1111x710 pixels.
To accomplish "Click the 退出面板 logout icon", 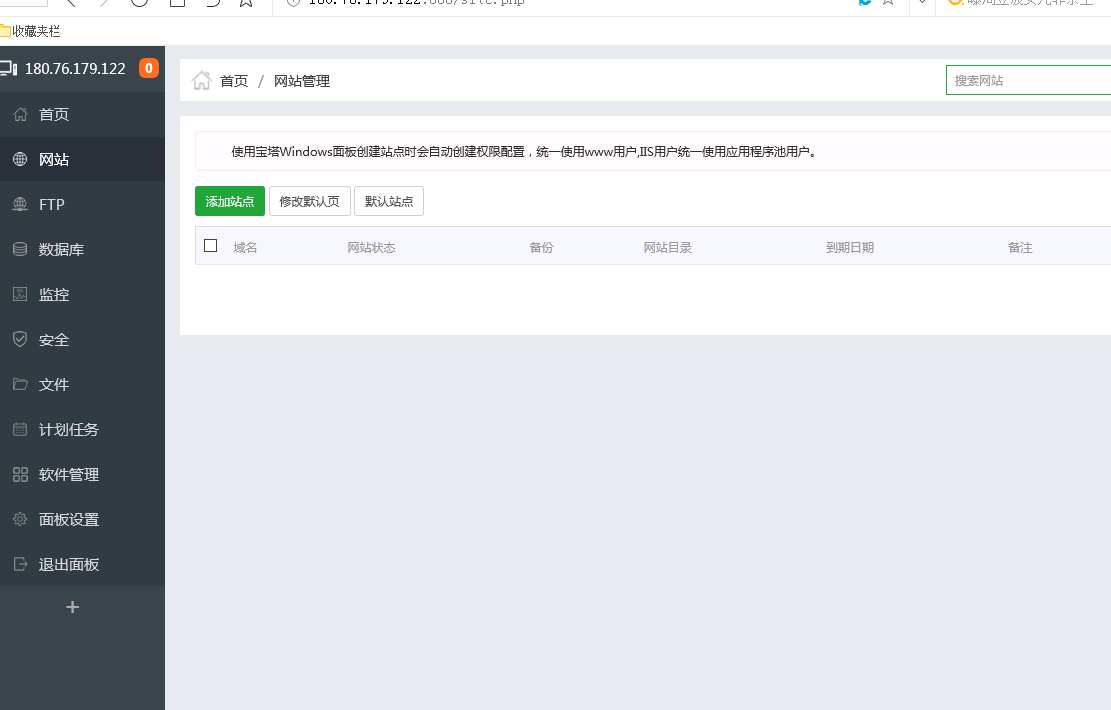I will tap(20, 564).
